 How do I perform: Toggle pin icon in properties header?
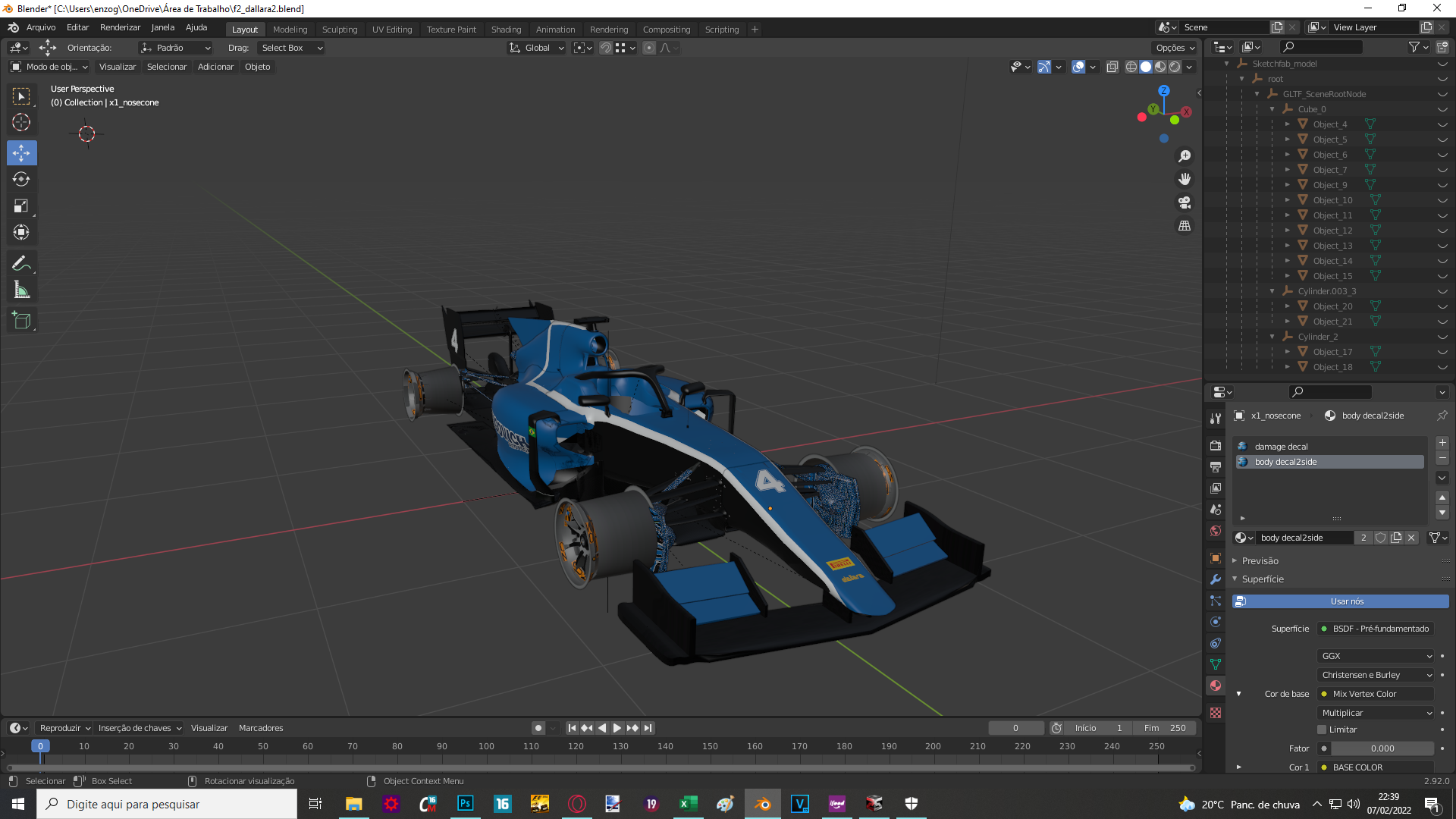1442,416
